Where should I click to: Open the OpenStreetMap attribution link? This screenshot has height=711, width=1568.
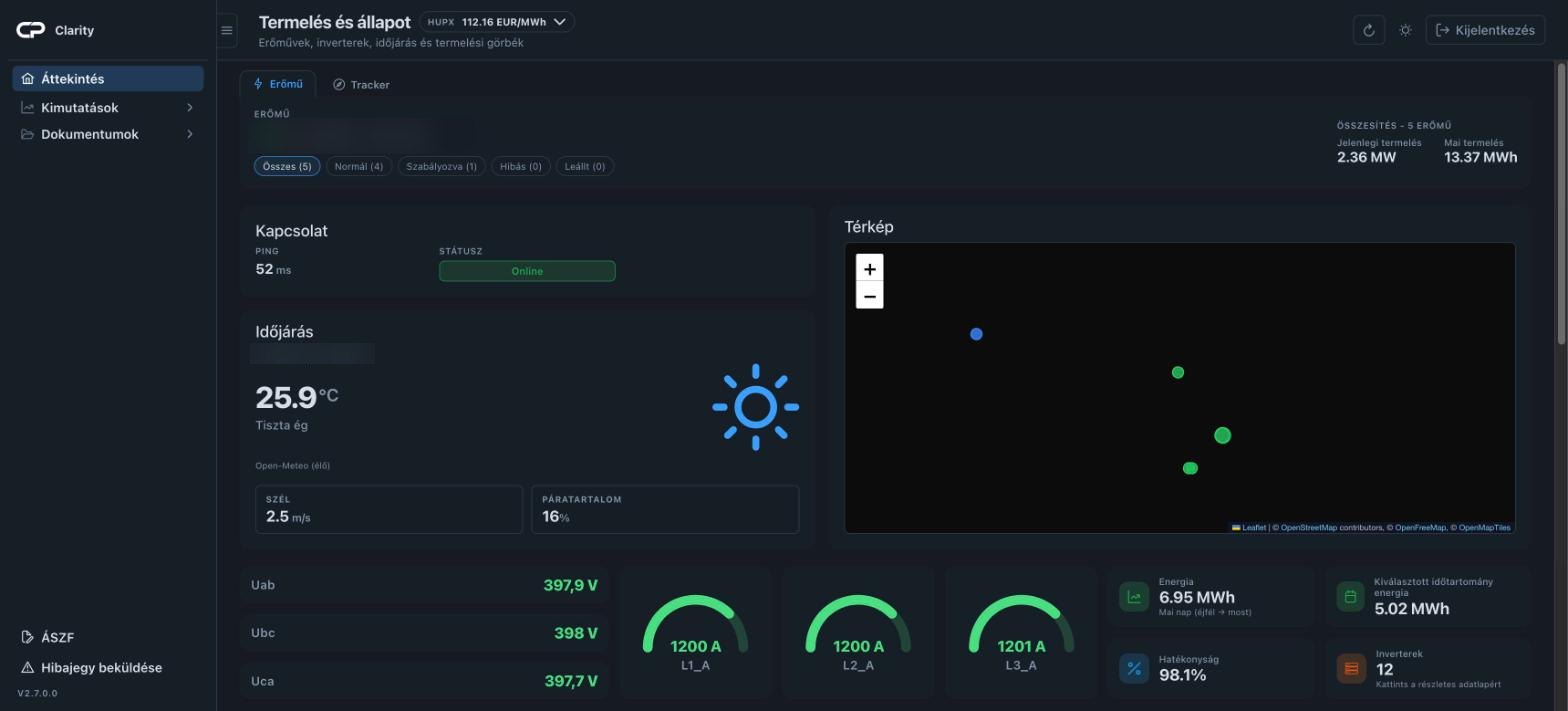coord(1309,528)
